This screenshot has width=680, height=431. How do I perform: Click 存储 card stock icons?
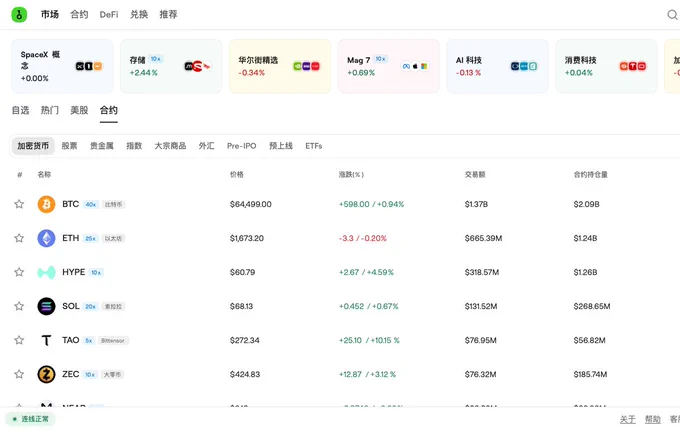[x=198, y=66]
